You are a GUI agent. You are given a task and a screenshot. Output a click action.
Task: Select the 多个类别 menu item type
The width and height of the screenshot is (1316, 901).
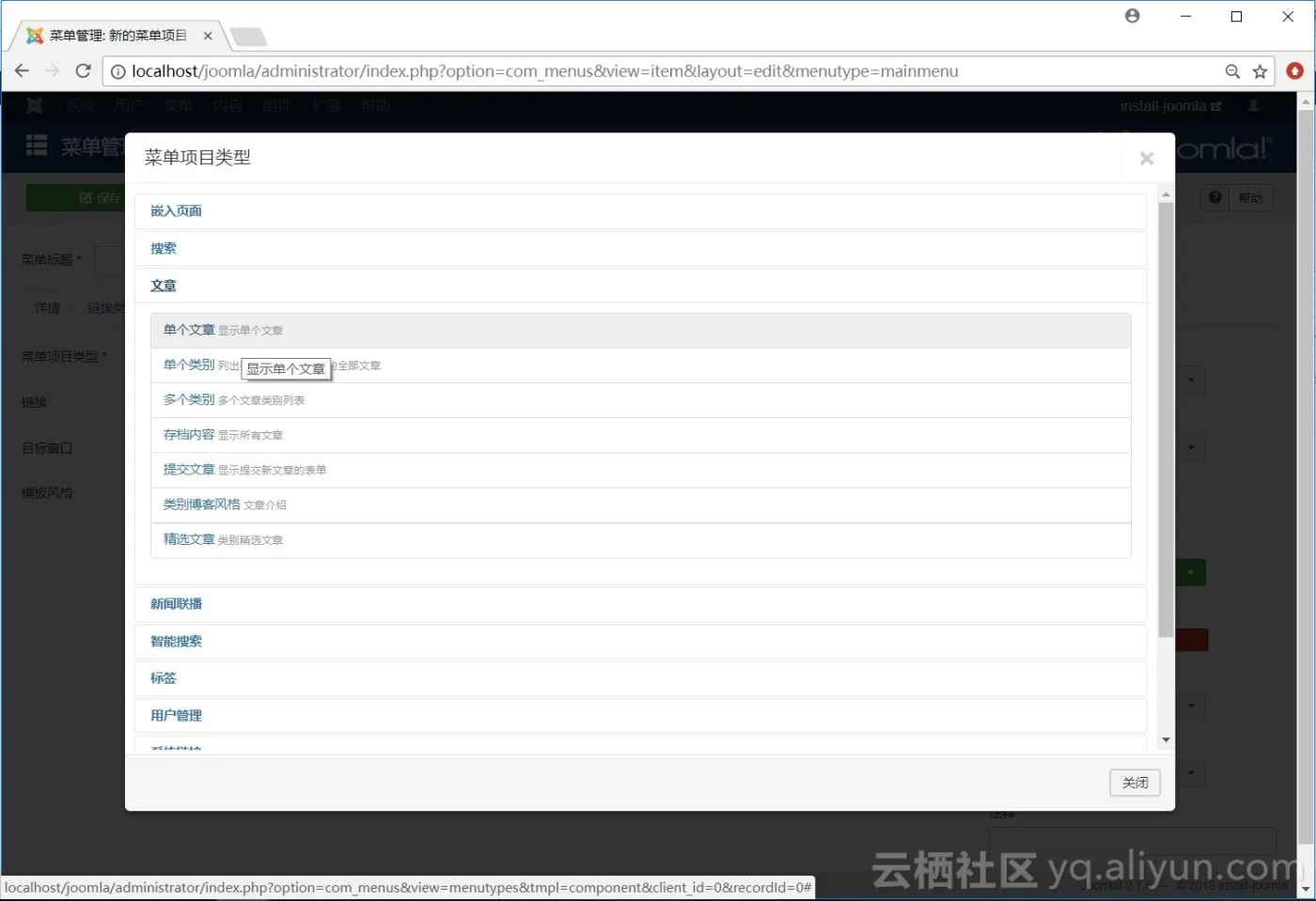click(640, 399)
